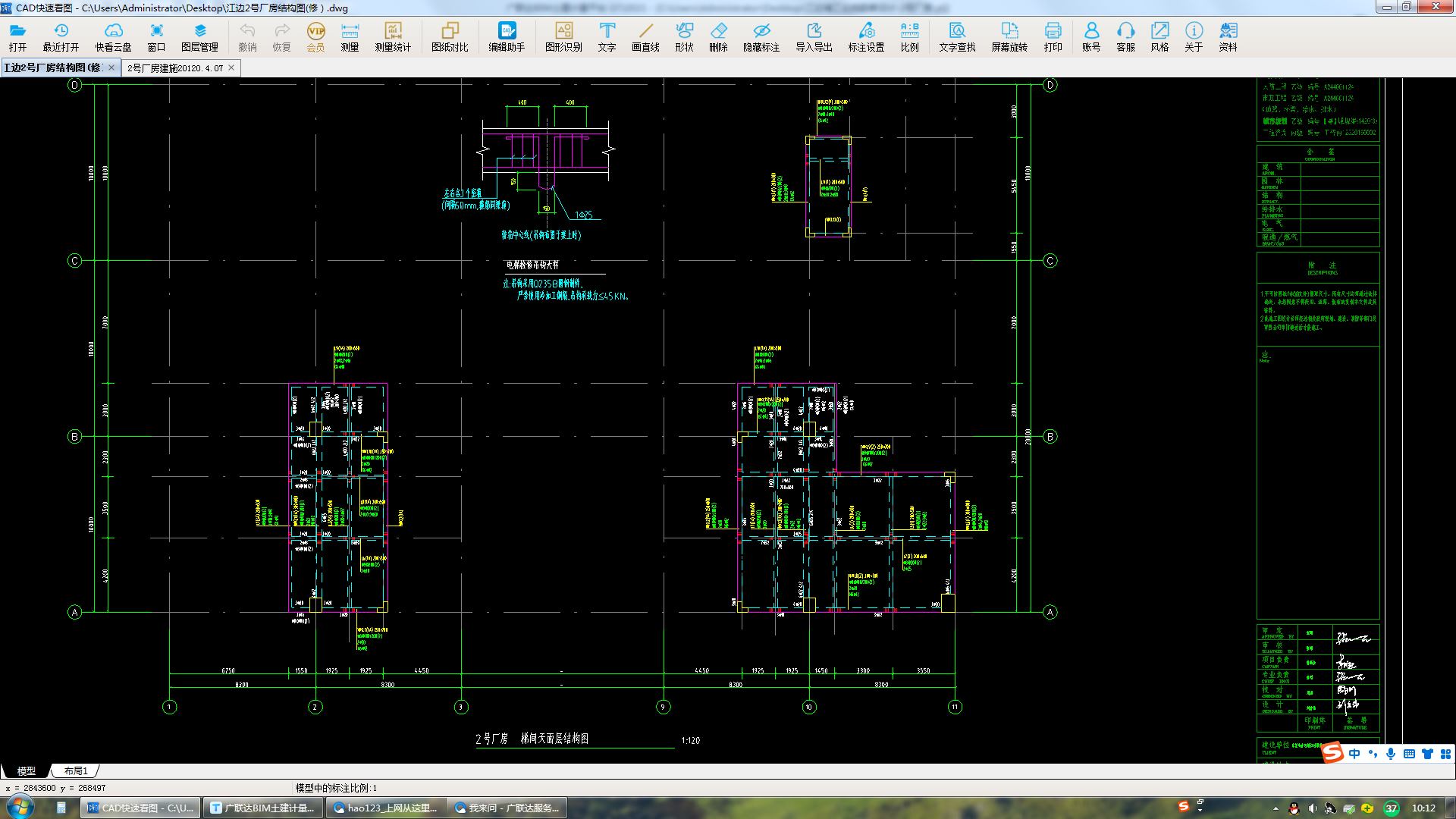Open 测量统计 measurement statistics

(393, 37)
